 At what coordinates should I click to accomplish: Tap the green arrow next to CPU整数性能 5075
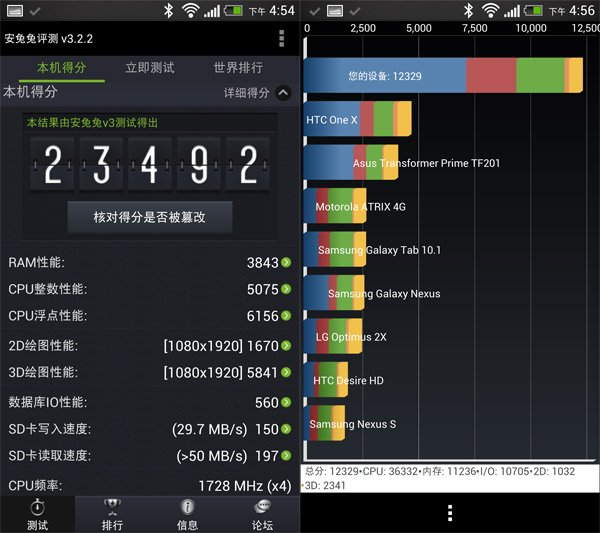(x=286, y=289)
